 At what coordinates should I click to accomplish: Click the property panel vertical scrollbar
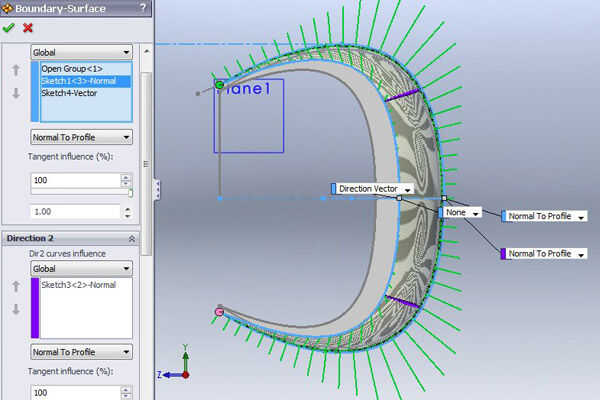tap(146, 164)
